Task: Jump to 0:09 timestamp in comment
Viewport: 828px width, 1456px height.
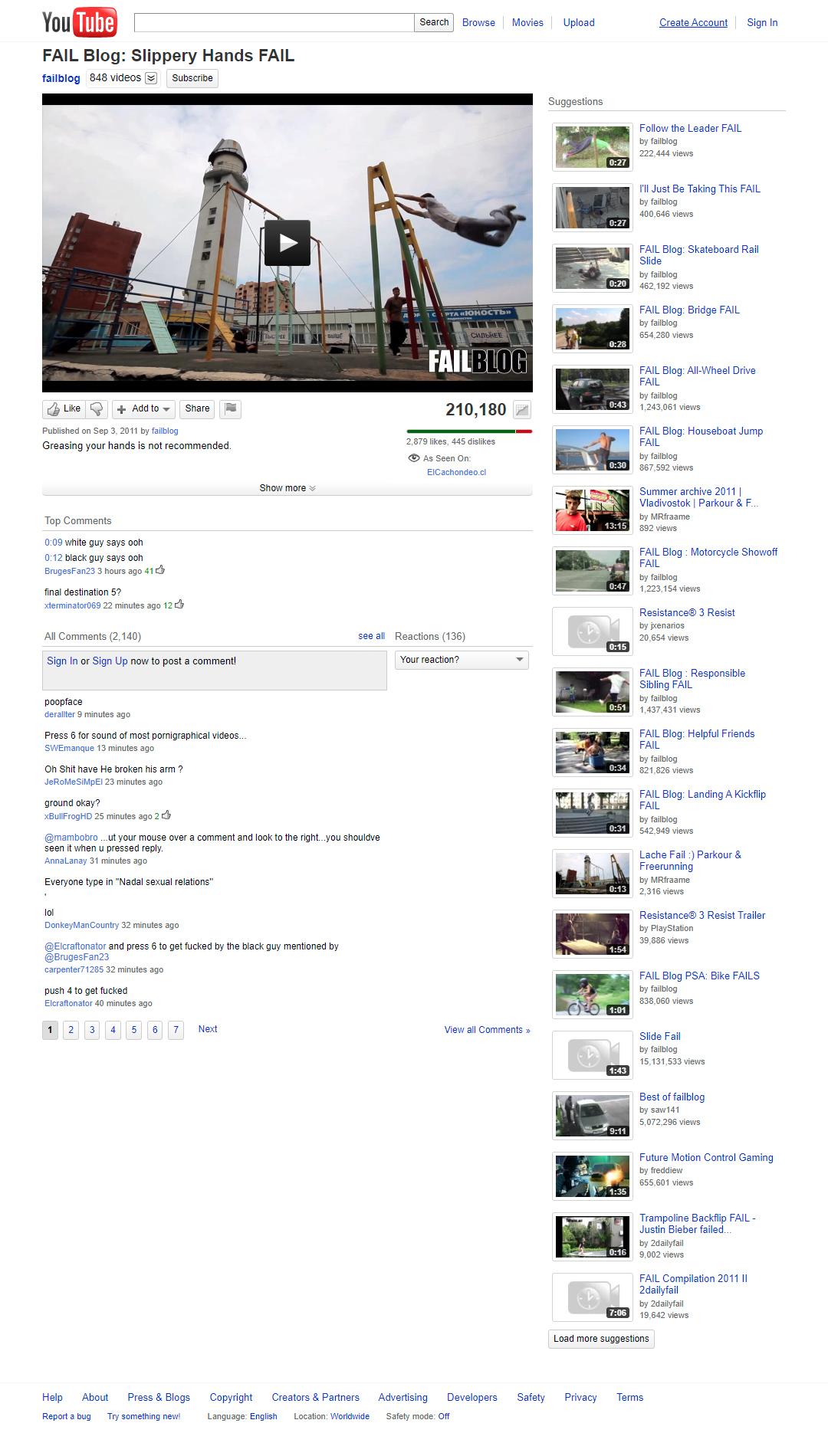Action: [x=54, y=543]
